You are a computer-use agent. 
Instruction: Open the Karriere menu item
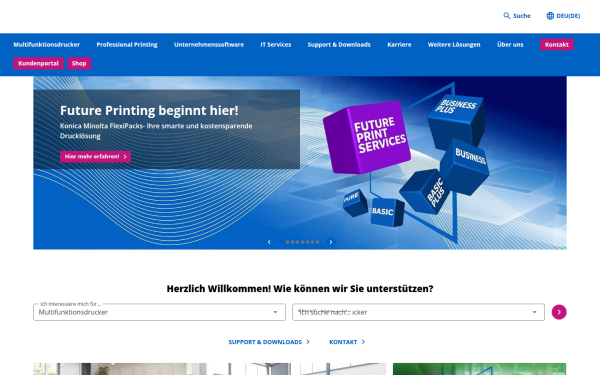coord(399,44)
